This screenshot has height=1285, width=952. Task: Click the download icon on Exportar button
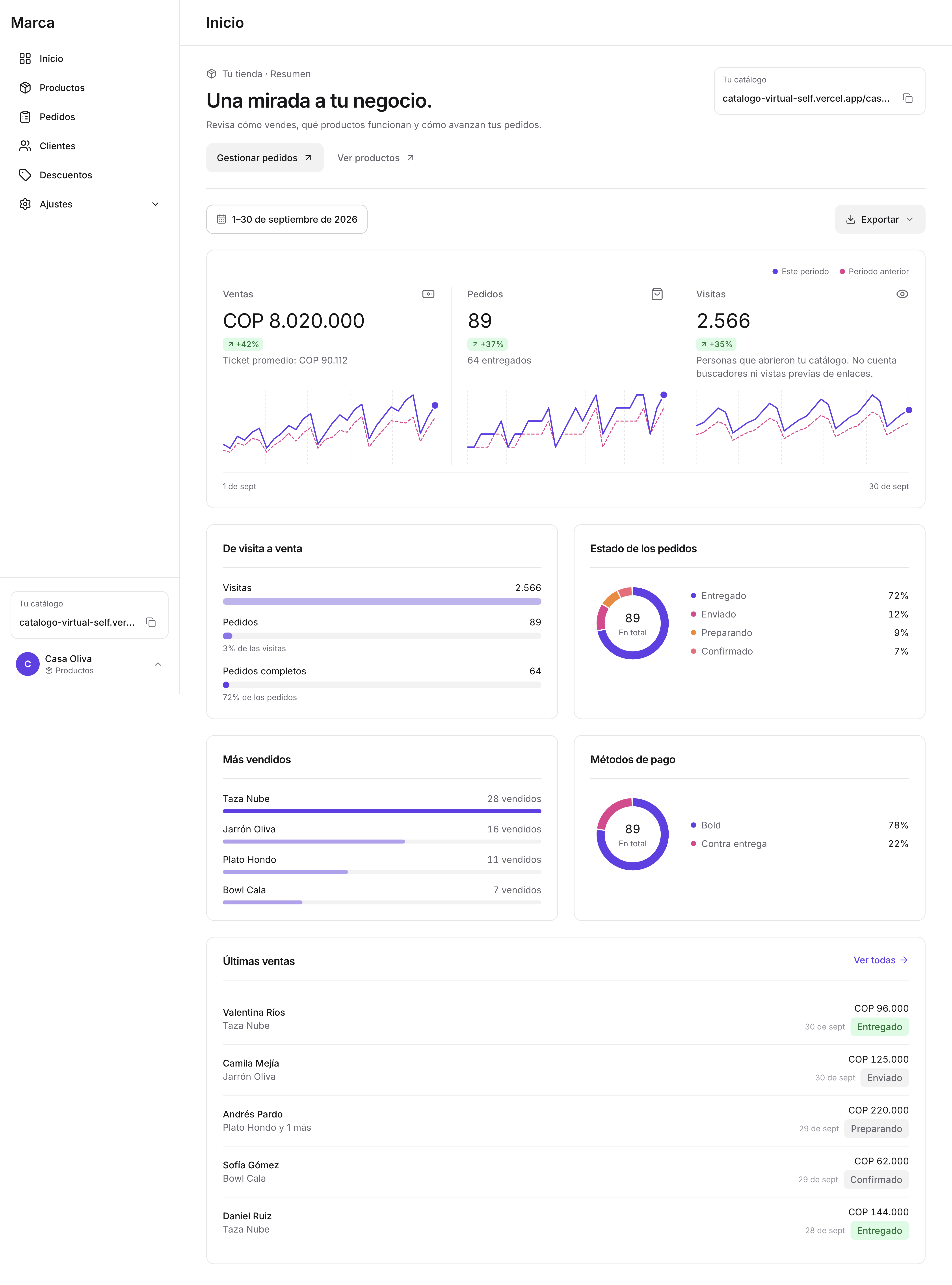coord(851,220)
